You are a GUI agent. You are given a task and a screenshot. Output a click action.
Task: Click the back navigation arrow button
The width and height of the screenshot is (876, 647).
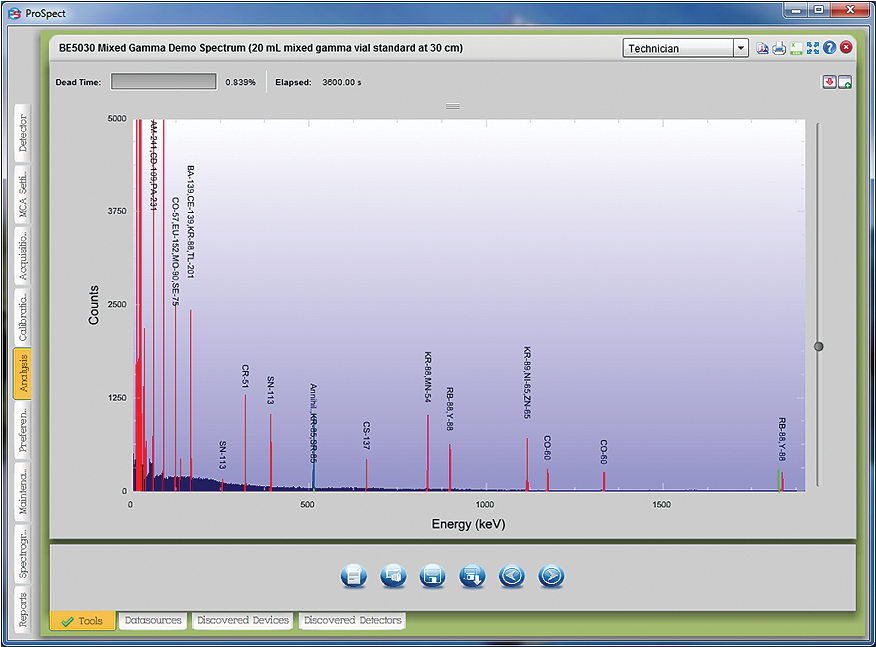click(511, 576)
